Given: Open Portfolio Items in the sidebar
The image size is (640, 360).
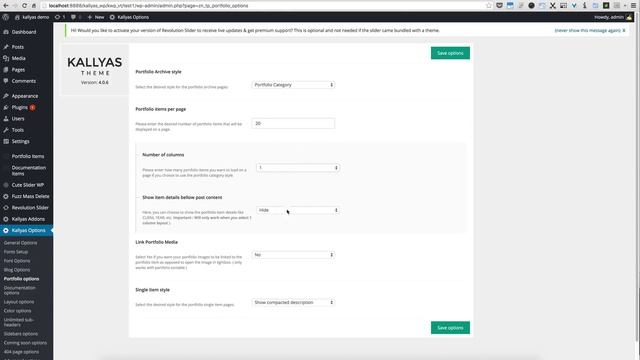Looking at the screenshot, I should (27, 156).
